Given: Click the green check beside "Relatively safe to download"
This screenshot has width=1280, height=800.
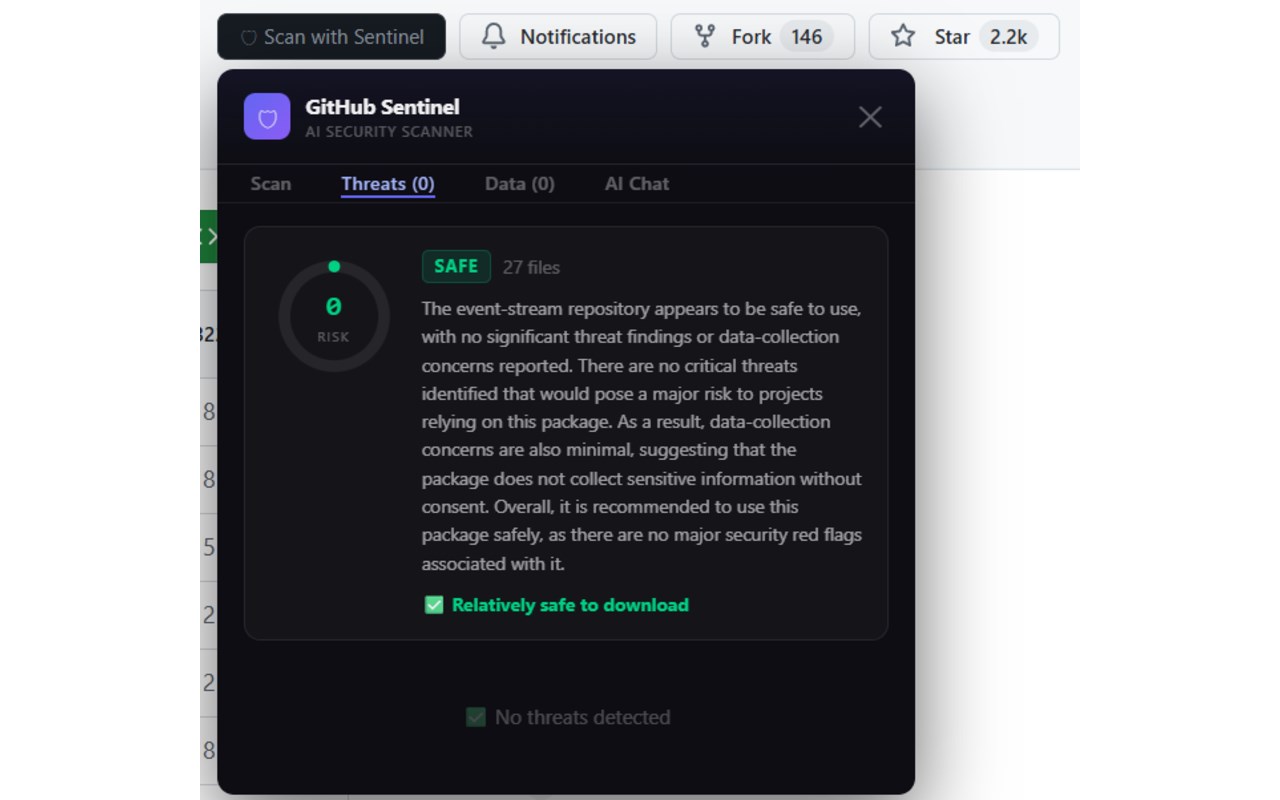Looking at the screenshot, I should click(x=434, y=605).
